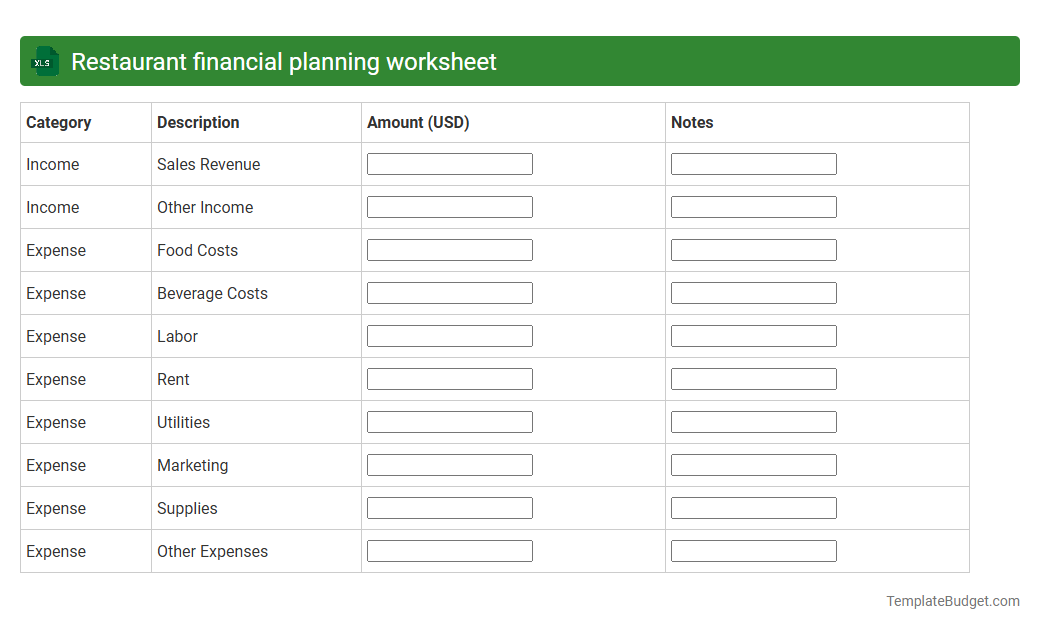Click the Utilities notes field
1040x630 pixels.
(753, 421)
